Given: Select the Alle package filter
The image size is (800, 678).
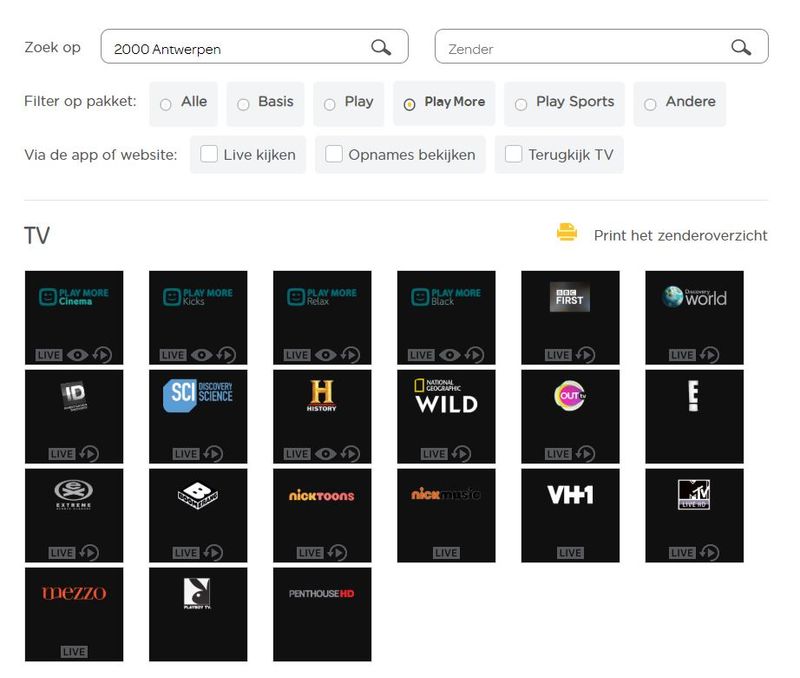Looking at the screenshot, I should [x=166, y=104].
